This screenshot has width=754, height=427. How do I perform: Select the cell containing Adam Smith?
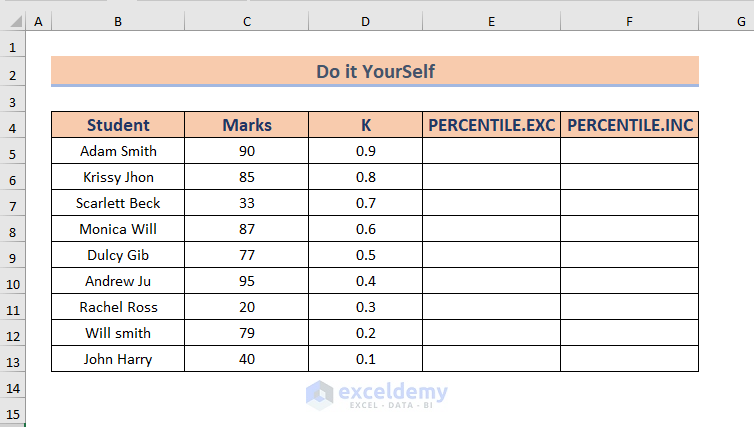click(118, 151)
